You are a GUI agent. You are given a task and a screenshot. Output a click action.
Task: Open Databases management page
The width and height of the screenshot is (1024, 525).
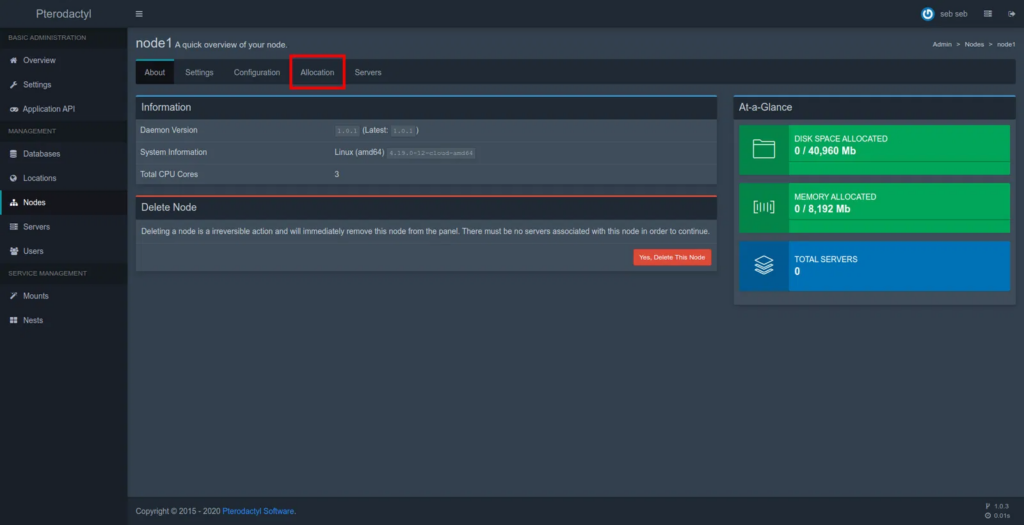click(41, 154)
